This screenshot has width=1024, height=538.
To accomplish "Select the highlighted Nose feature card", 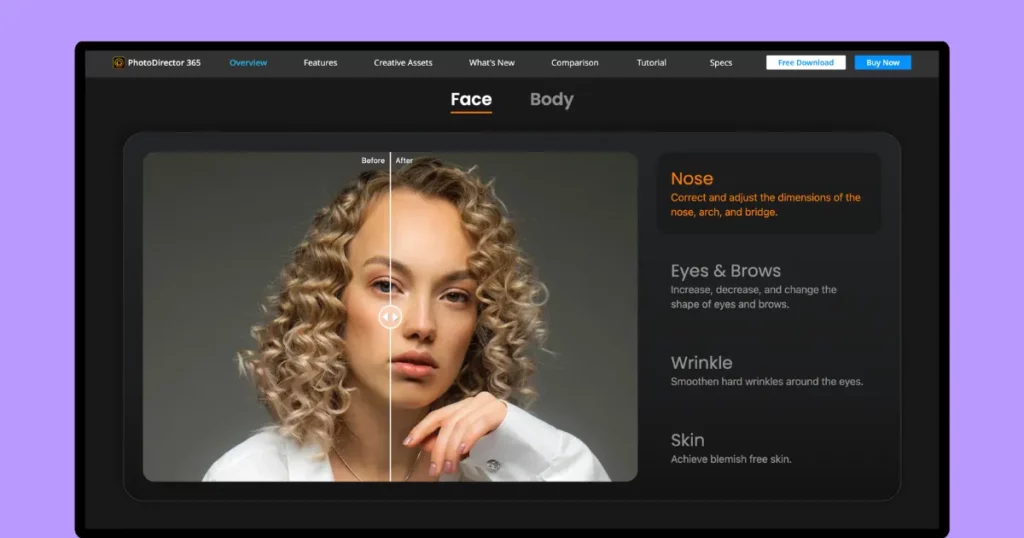I will coord(768,193).
